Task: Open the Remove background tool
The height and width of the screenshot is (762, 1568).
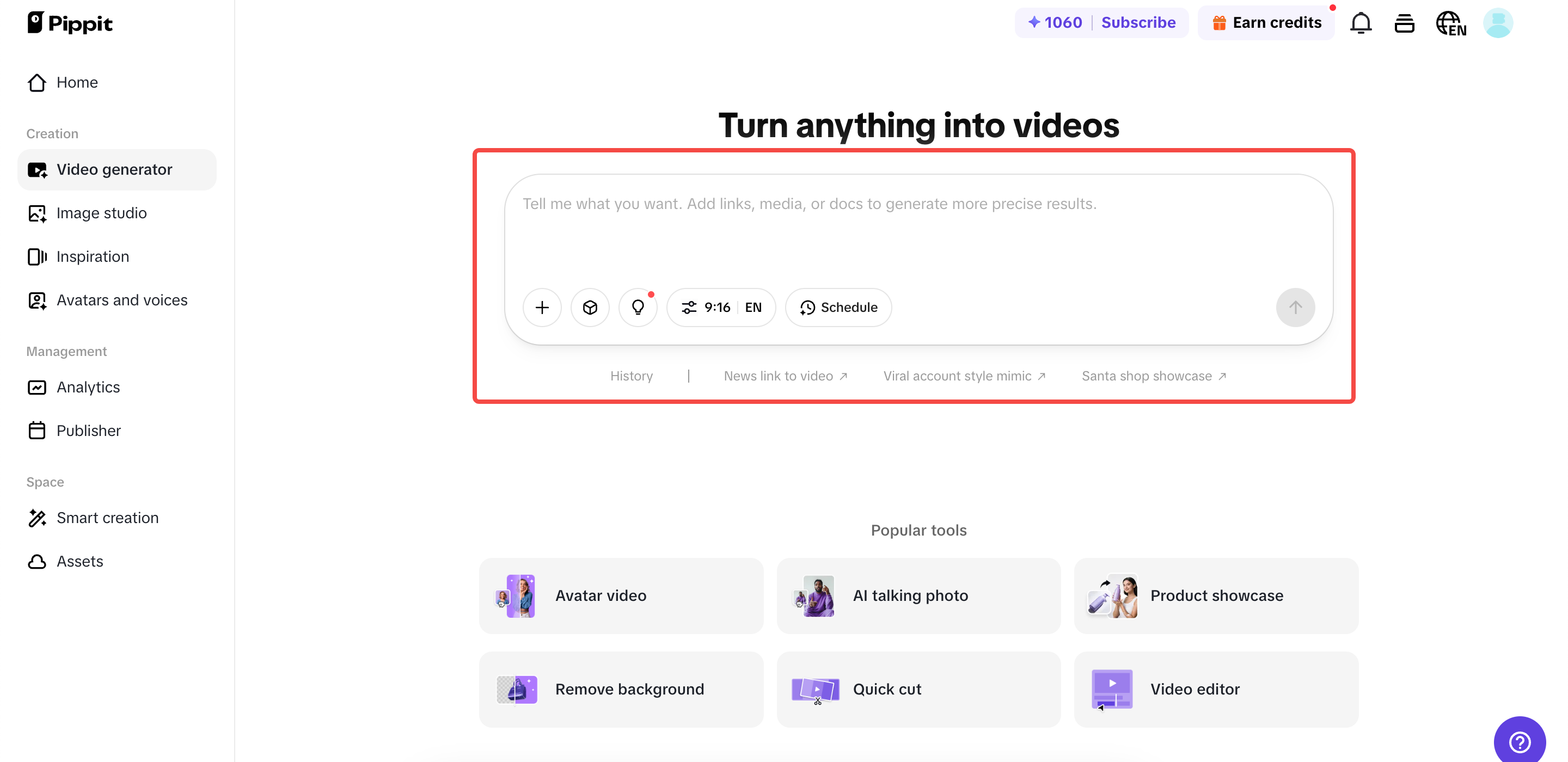Action: (621, 689)
